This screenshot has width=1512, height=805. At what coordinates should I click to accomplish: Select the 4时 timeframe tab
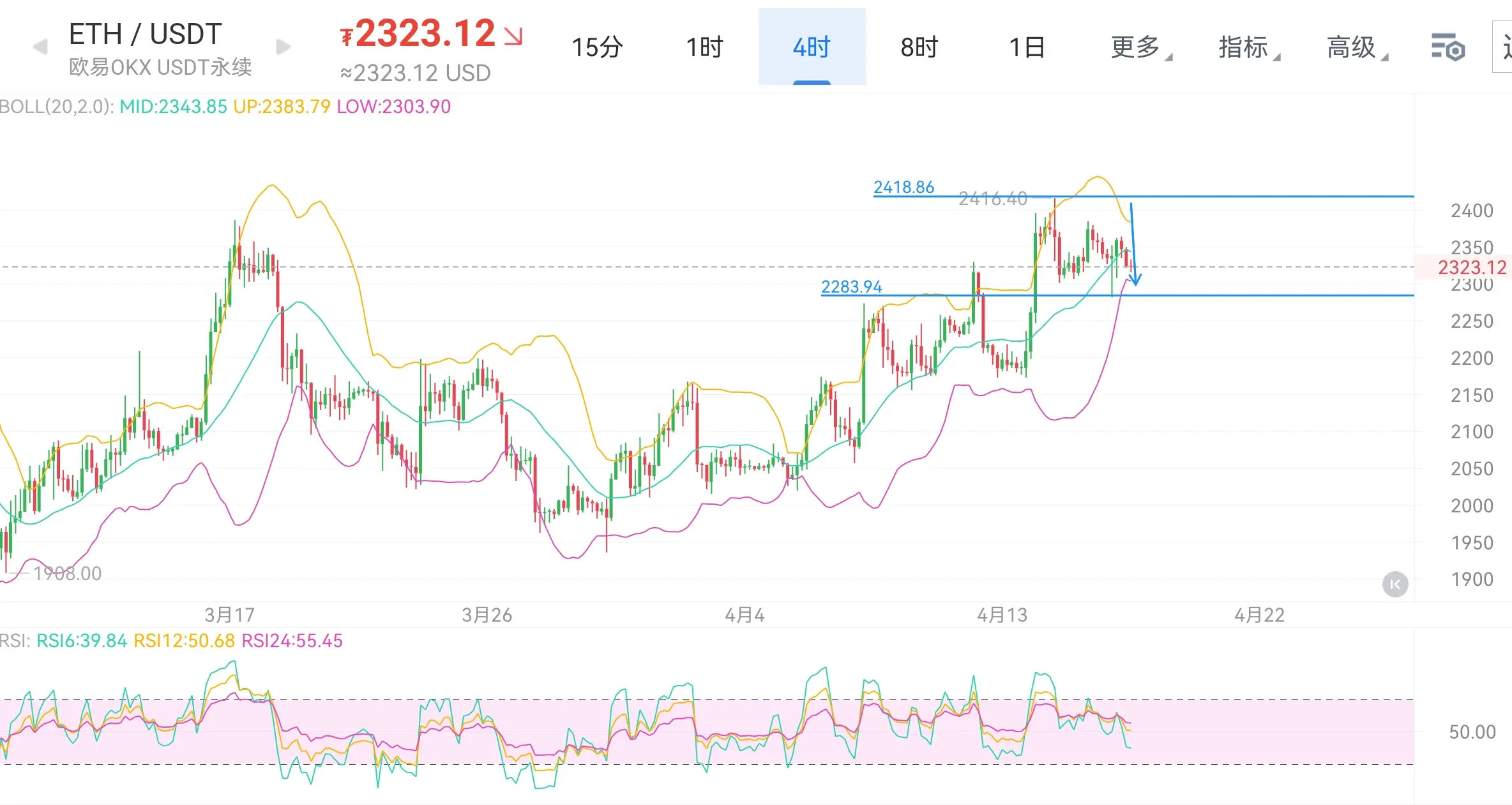pos(812,47)
